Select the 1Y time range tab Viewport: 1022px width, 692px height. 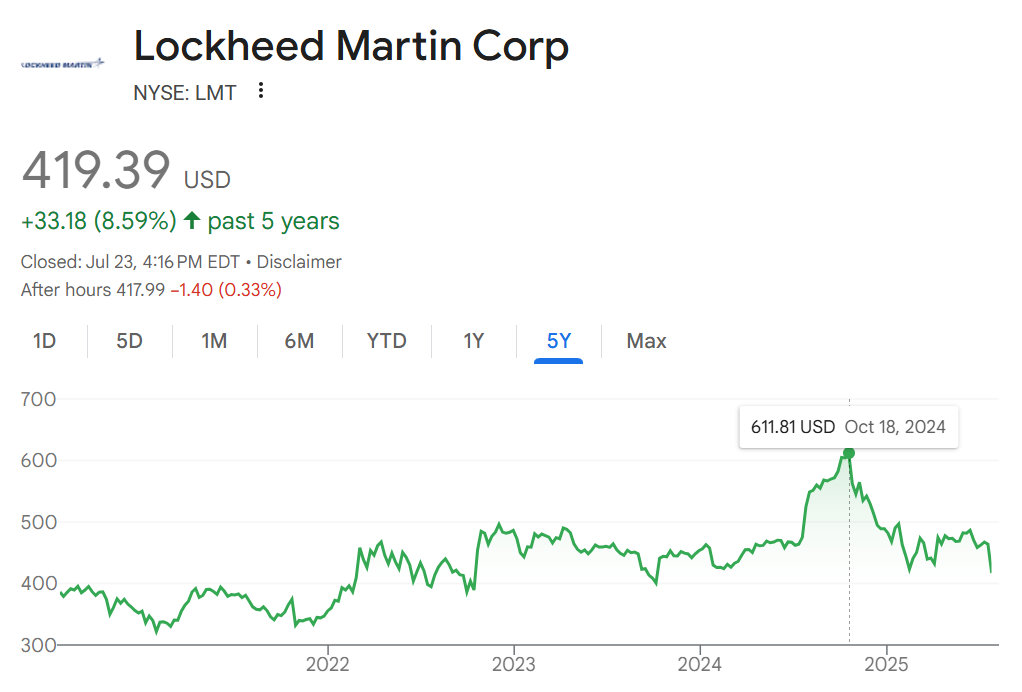point(473,341)
